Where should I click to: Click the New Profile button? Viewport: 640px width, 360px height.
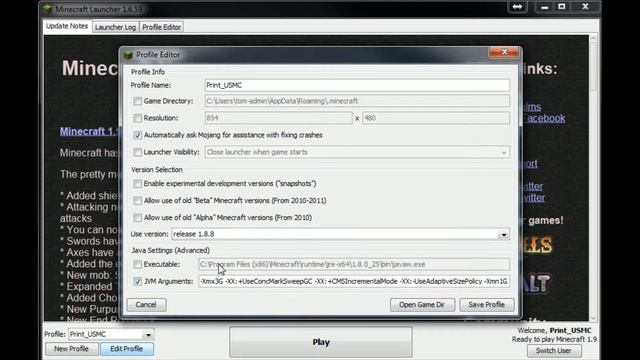pos(71,349)
